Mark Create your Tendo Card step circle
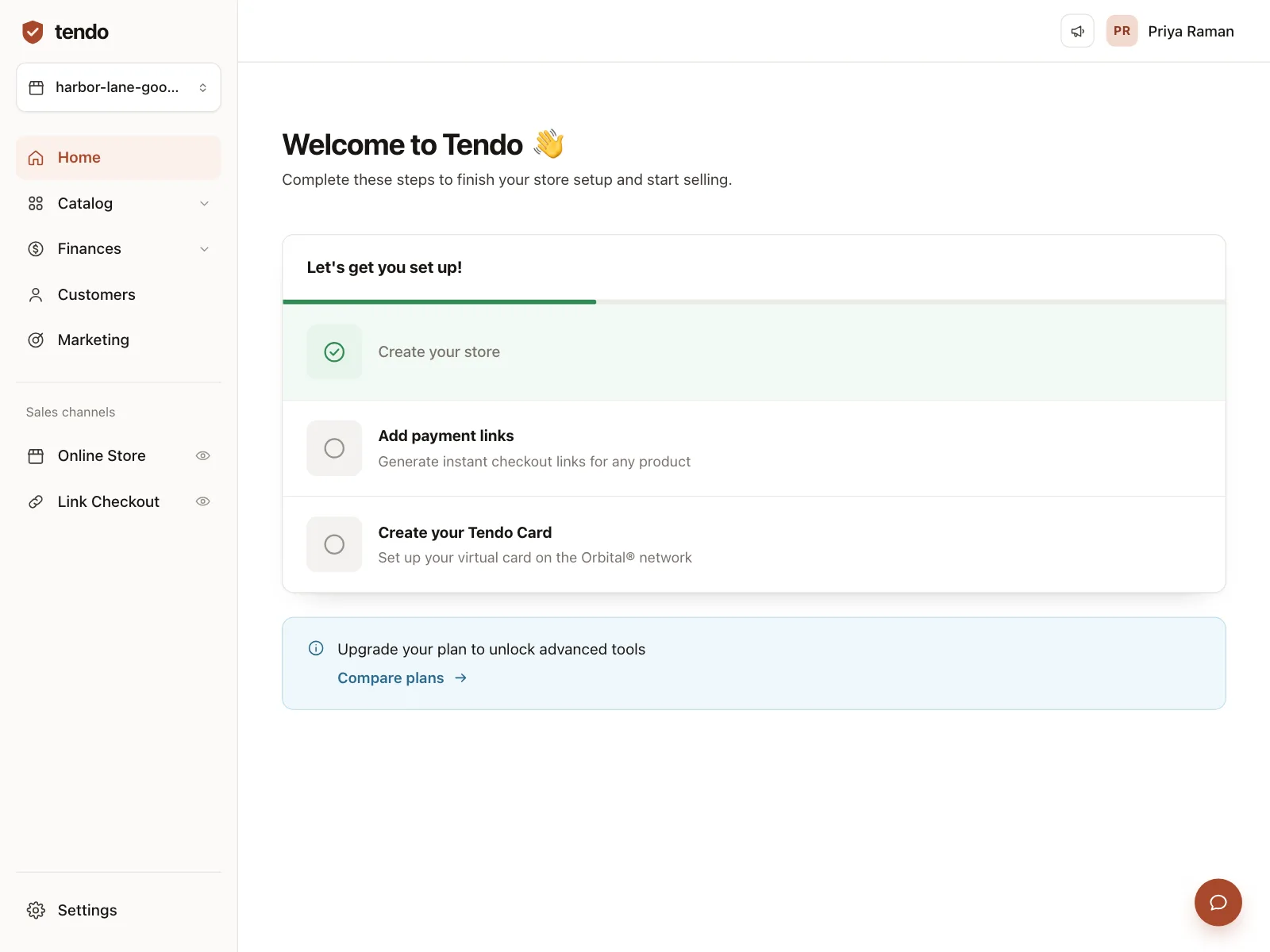 point(334,544)
